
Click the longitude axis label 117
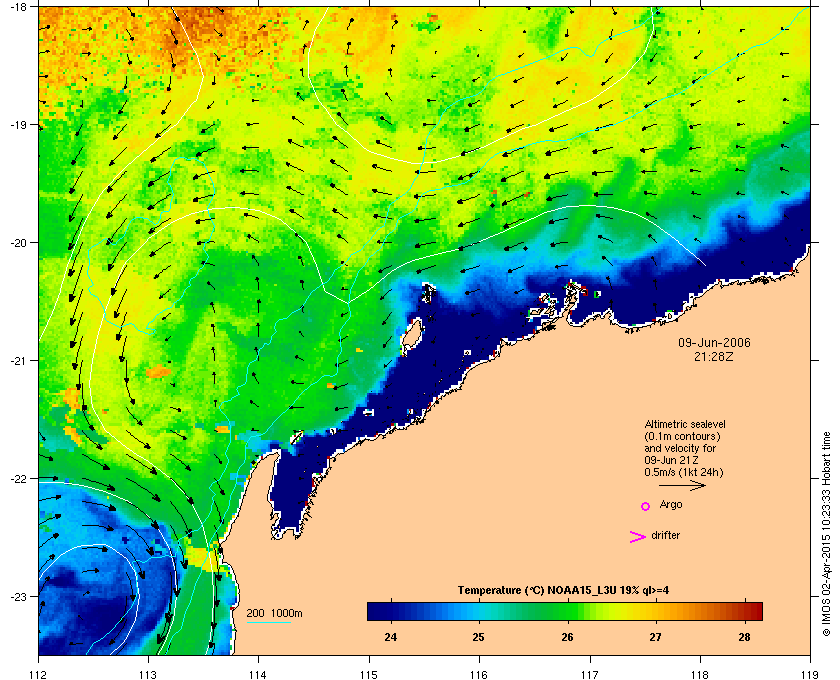(590, 675)
